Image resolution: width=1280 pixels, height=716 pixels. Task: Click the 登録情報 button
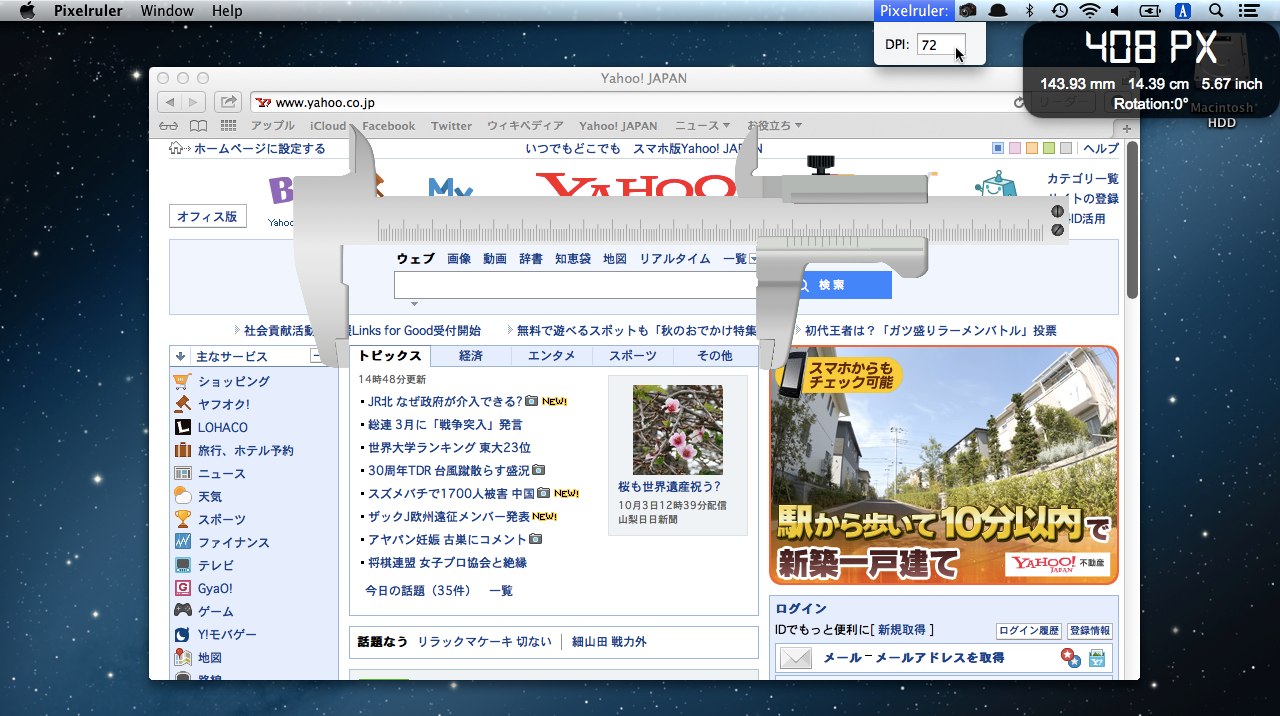pyautogui.click(x=1089, y=631)
